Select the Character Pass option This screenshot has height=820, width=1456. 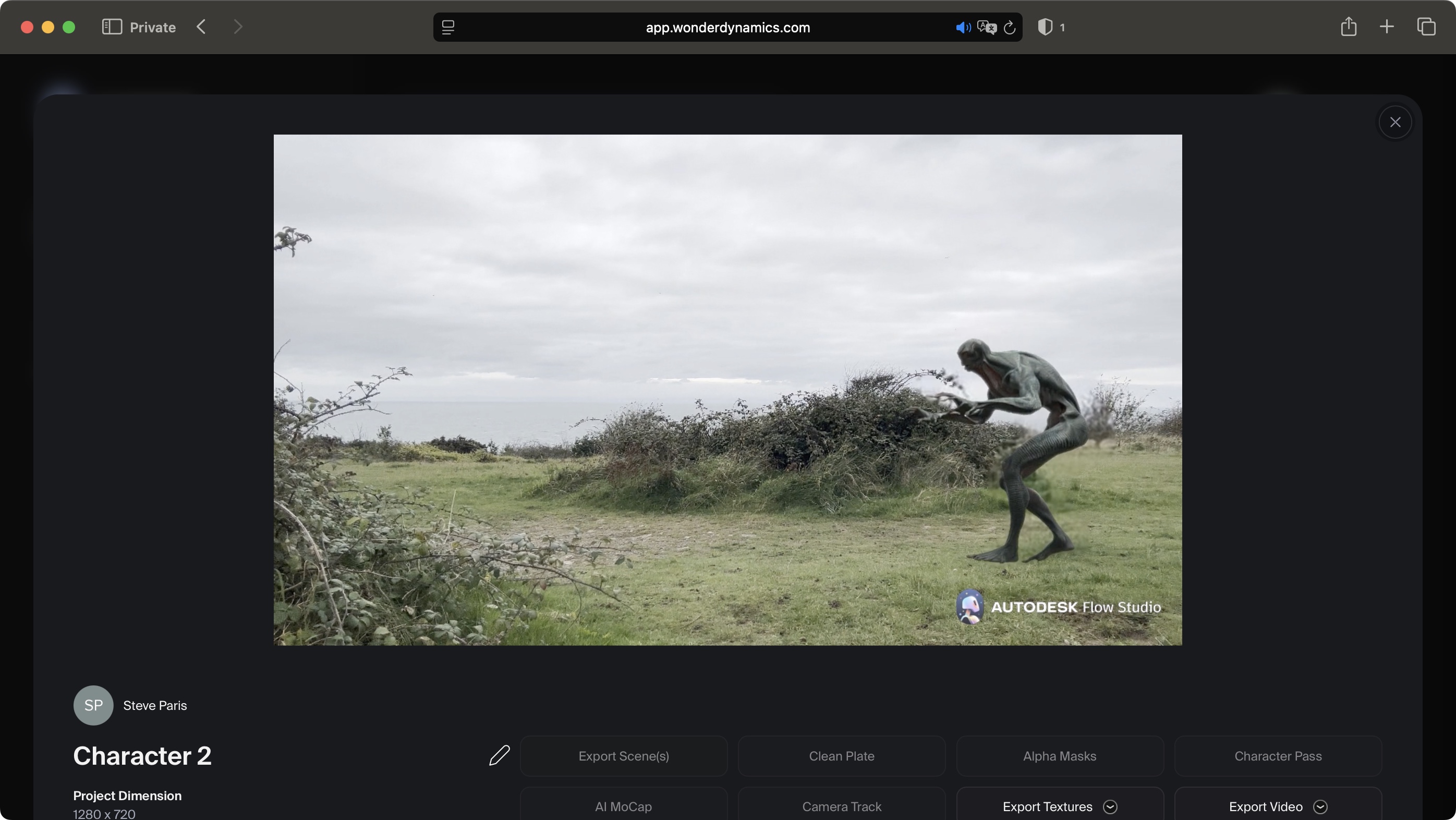1278,755
